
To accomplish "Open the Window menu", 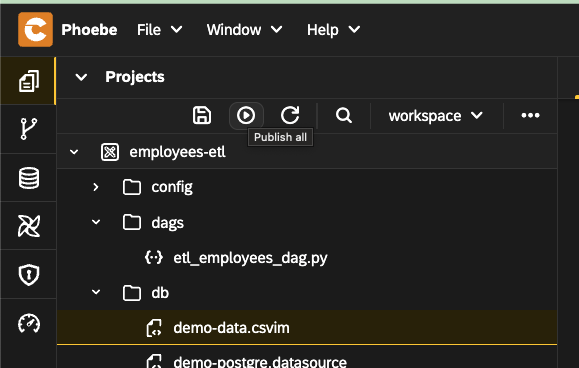I will point(244,30).
